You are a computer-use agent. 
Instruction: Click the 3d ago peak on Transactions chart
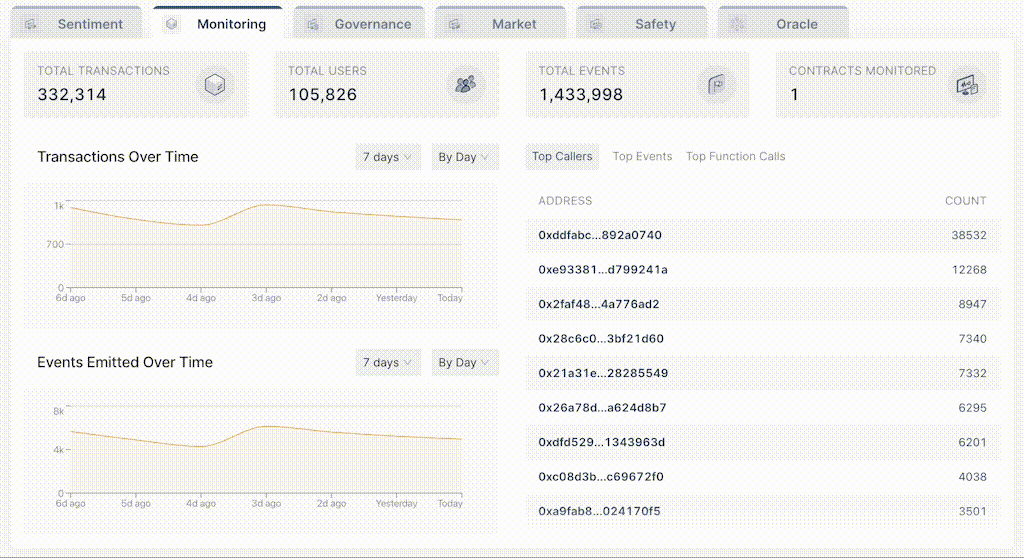(x=265, y=205)
